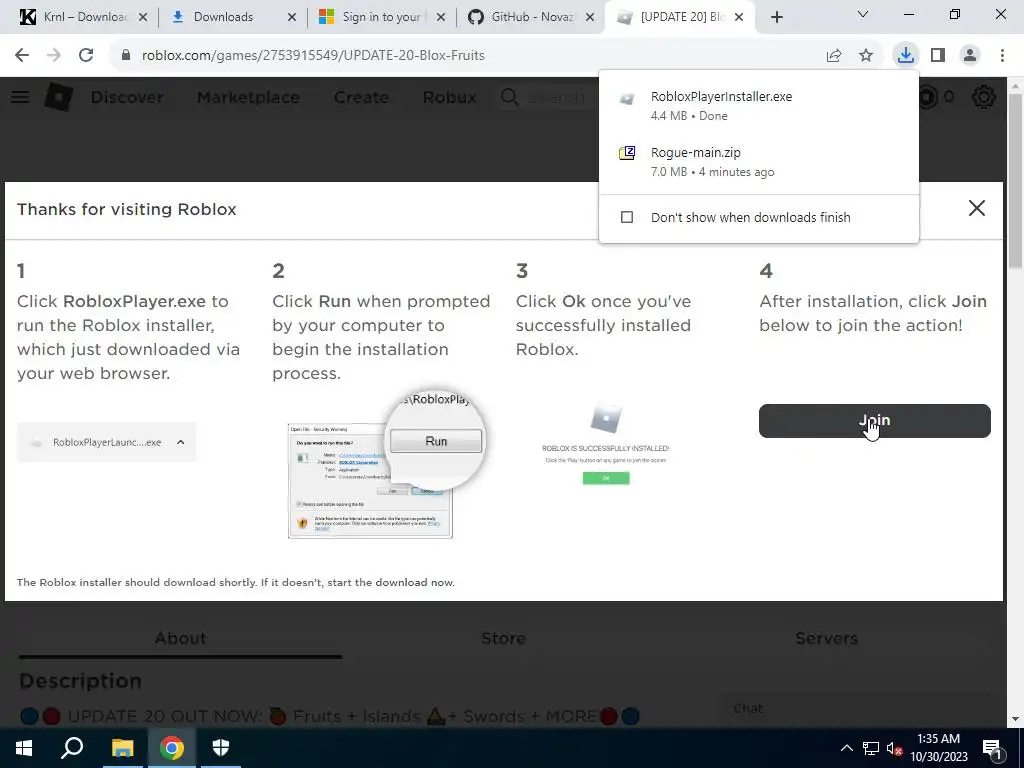Close the UPDATE 20 Blox Fruits tab
Image resolution: width=1024 pixels, height=768 pixels.
(x=739, y=17)
